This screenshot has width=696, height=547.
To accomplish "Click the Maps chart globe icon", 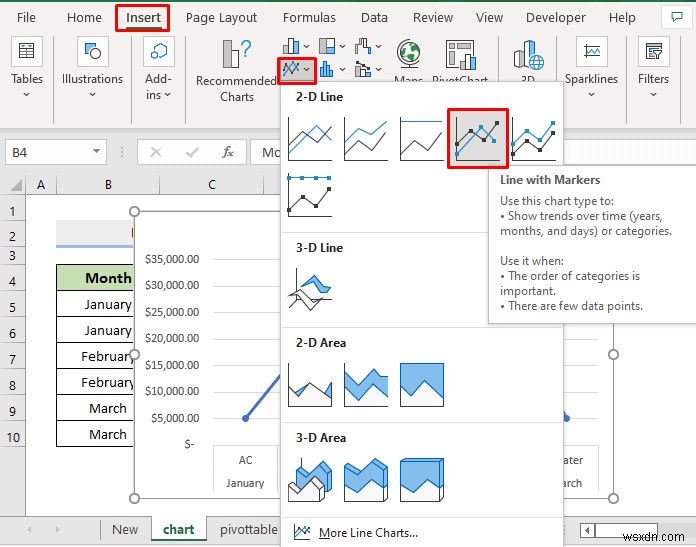I will tap(408, 54).
